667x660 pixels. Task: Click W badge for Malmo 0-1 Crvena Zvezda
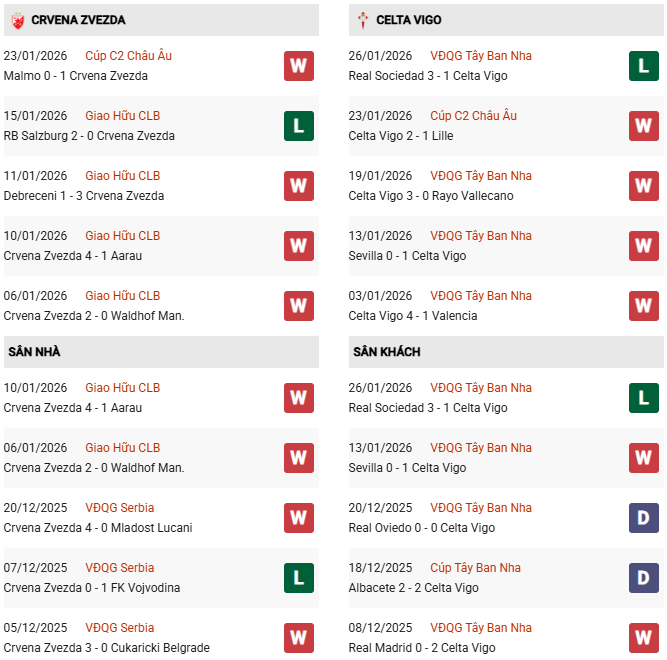[x=298, y=66]
